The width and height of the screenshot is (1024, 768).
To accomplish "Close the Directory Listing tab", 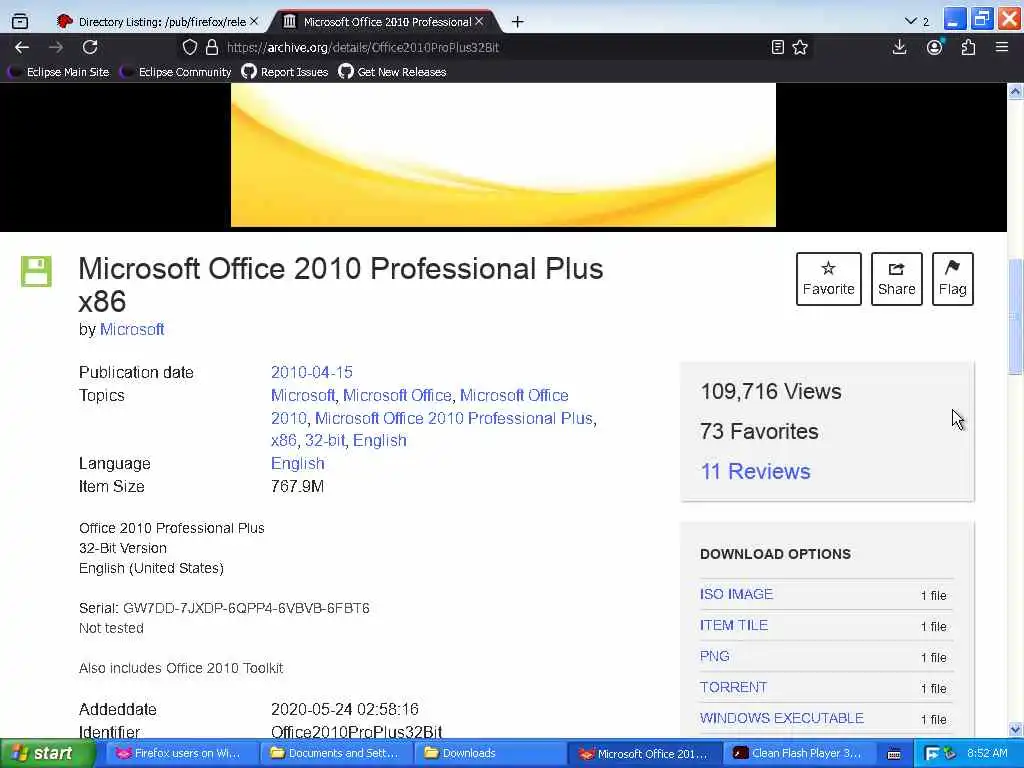I will pos(254,22).
